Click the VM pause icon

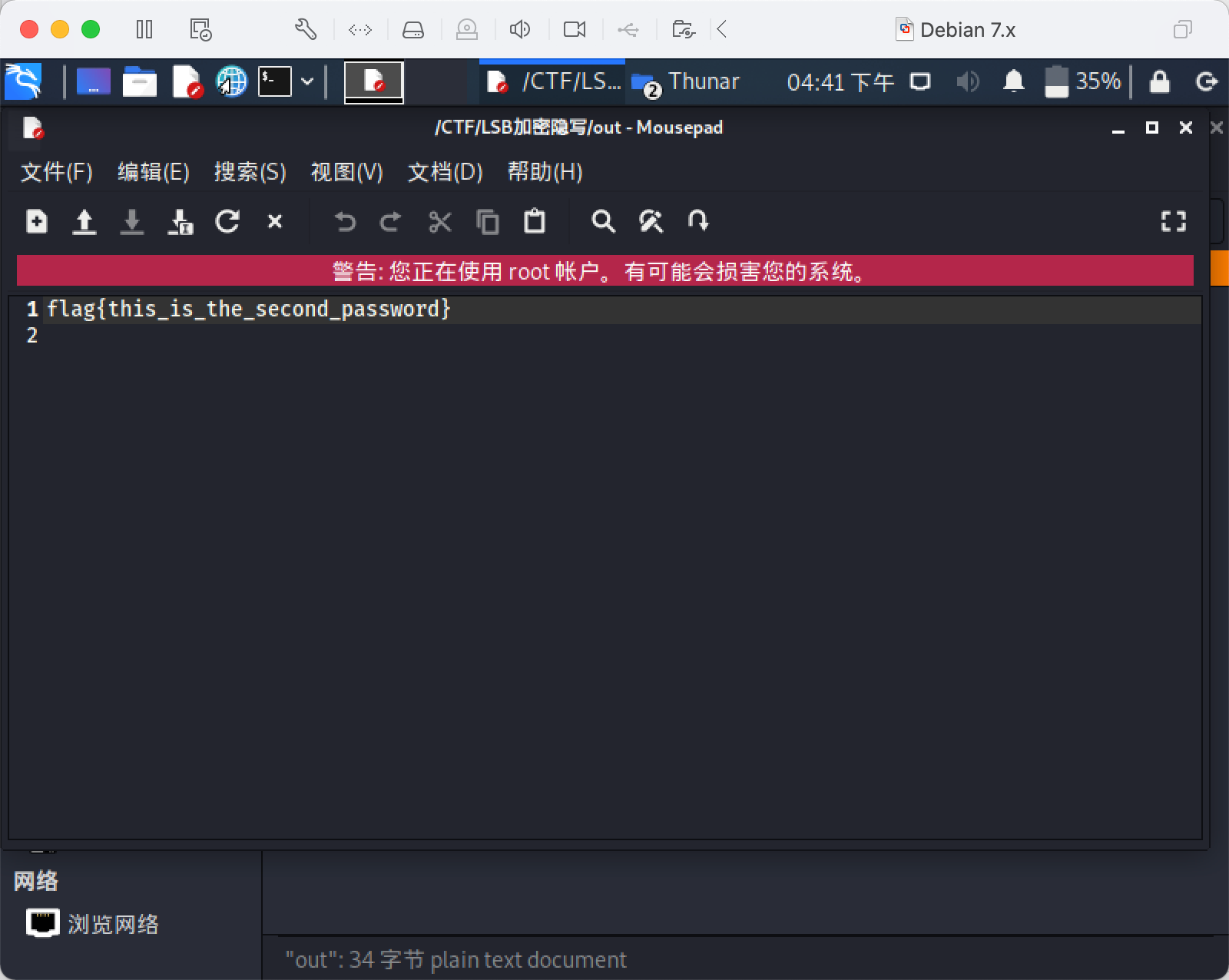[x=144, y=30]
